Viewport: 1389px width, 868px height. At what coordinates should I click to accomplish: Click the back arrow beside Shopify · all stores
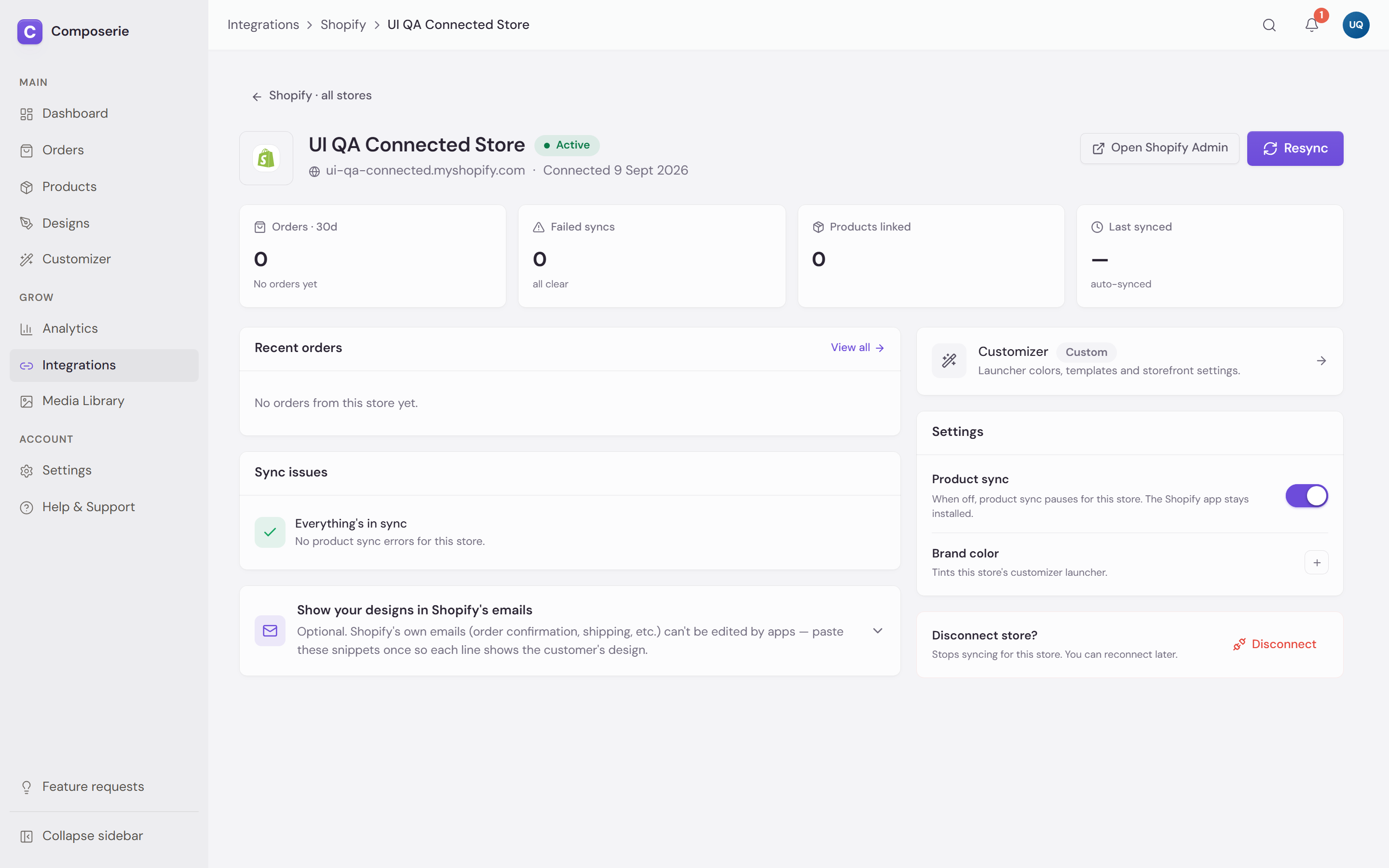257,96
